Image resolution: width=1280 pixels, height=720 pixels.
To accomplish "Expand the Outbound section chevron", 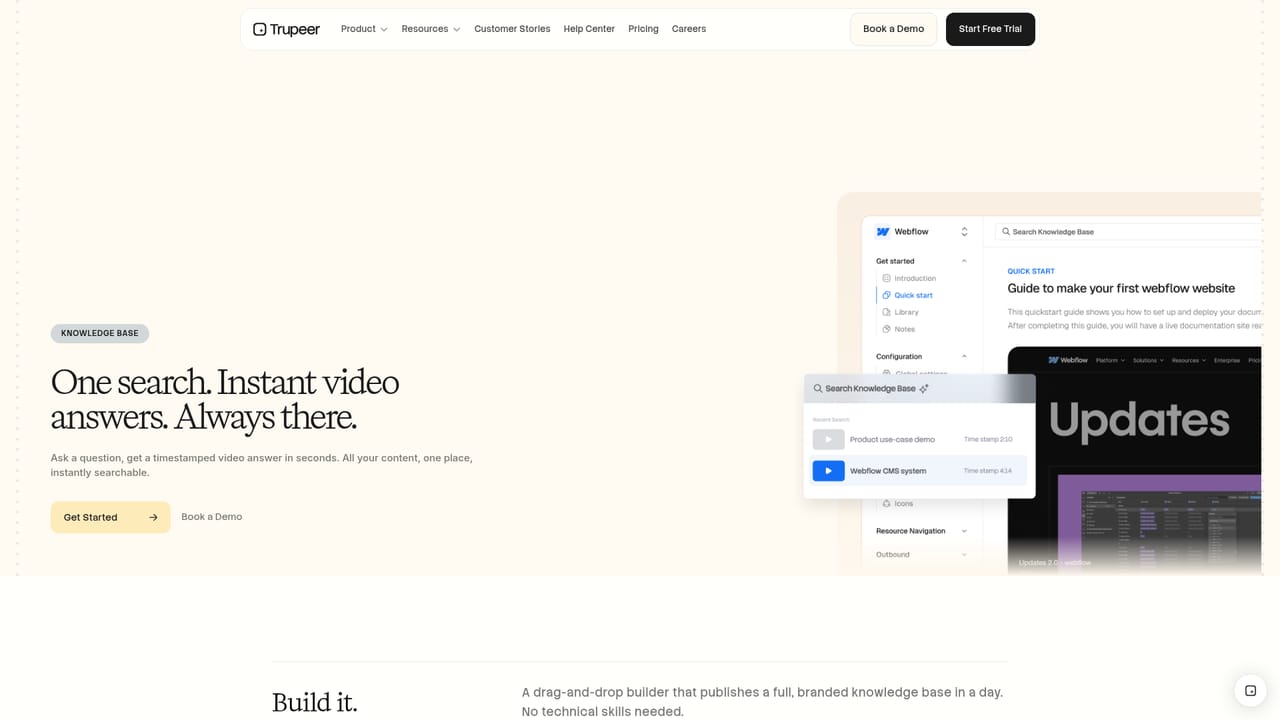I will click(964, 555).
